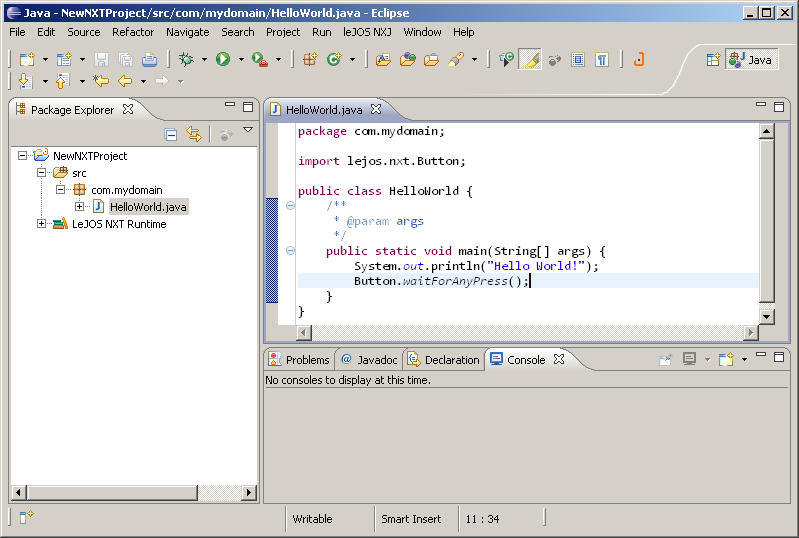Toggle Block Selection Mode icon
Image resolution: width=799 pixels, height=538 pixels.
click(578, 60)
